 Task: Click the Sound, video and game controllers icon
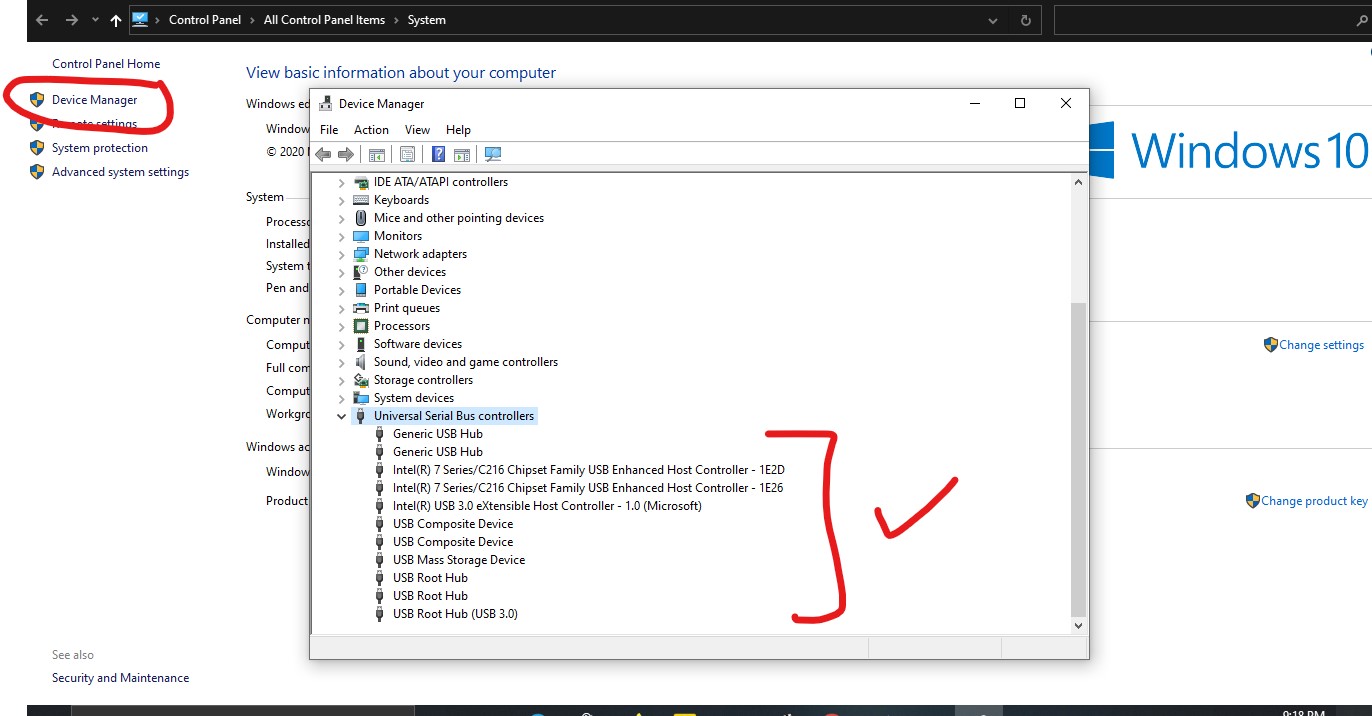pos(361,362)
